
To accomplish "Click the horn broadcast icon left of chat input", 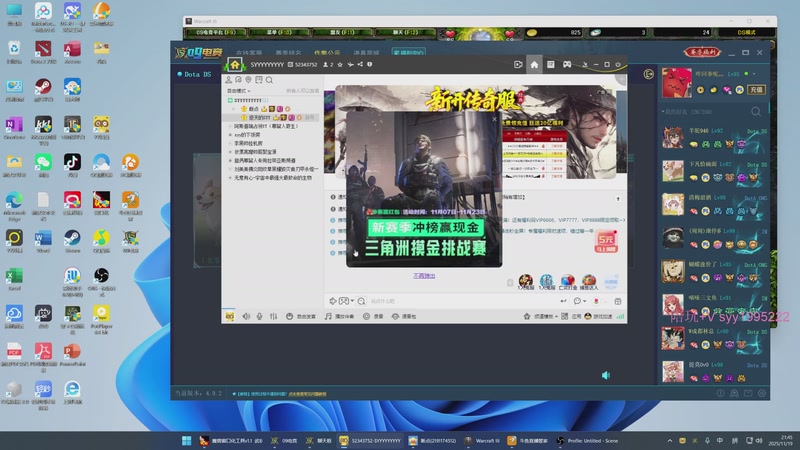I will pyautogui.click(x=333, y=302).
